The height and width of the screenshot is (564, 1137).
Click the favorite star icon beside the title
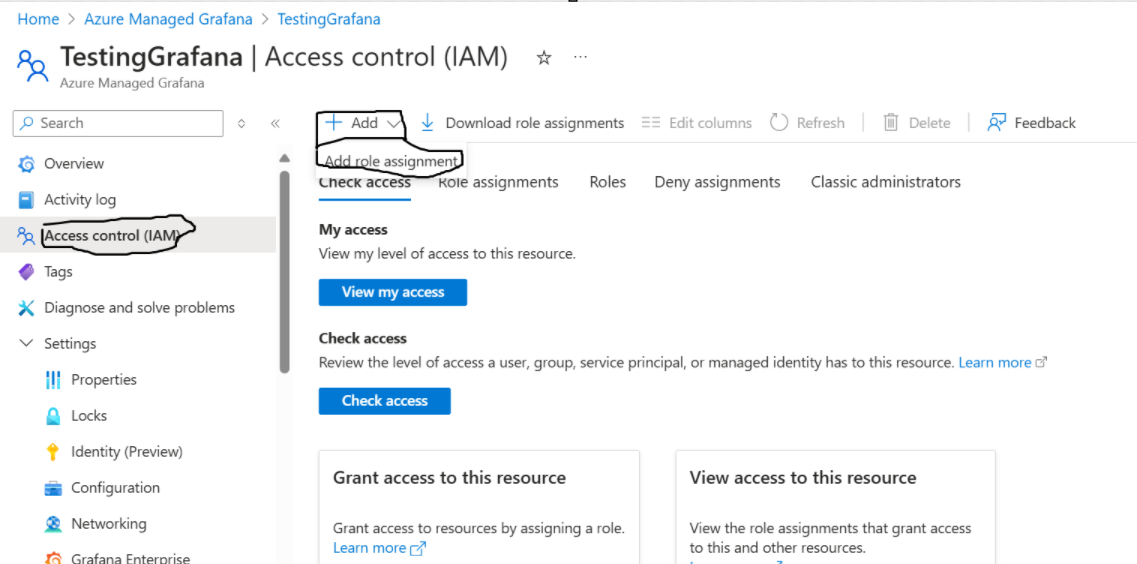tap(544, 58)
